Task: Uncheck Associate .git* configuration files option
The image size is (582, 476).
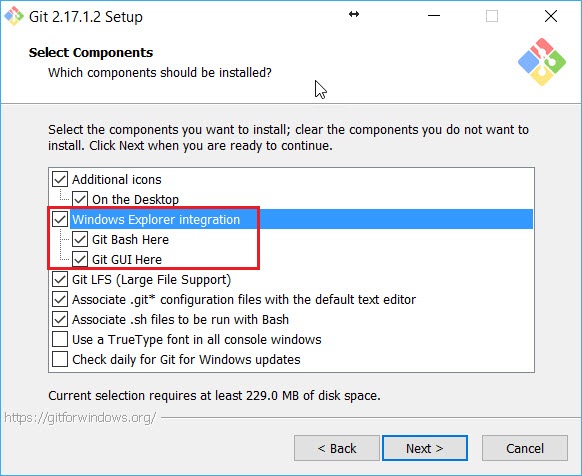Action: 60,299
